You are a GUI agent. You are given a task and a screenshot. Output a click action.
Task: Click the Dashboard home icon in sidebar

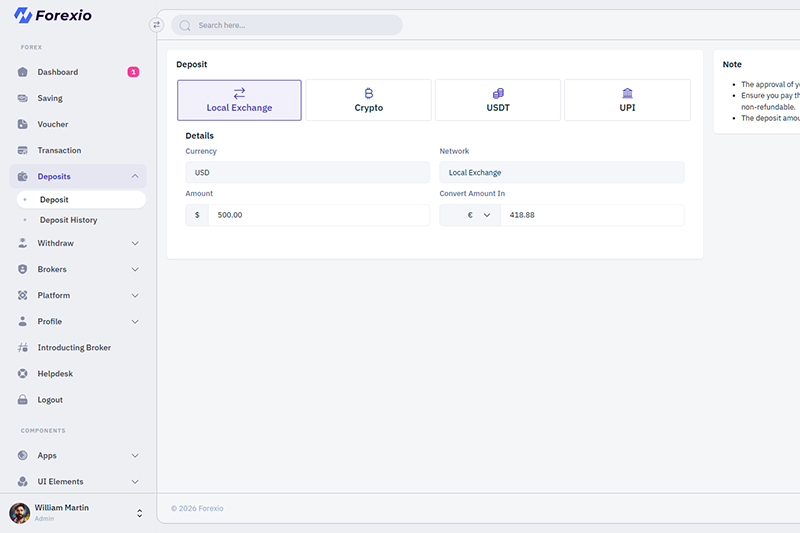pyautogui.click(x=23, y=72)
